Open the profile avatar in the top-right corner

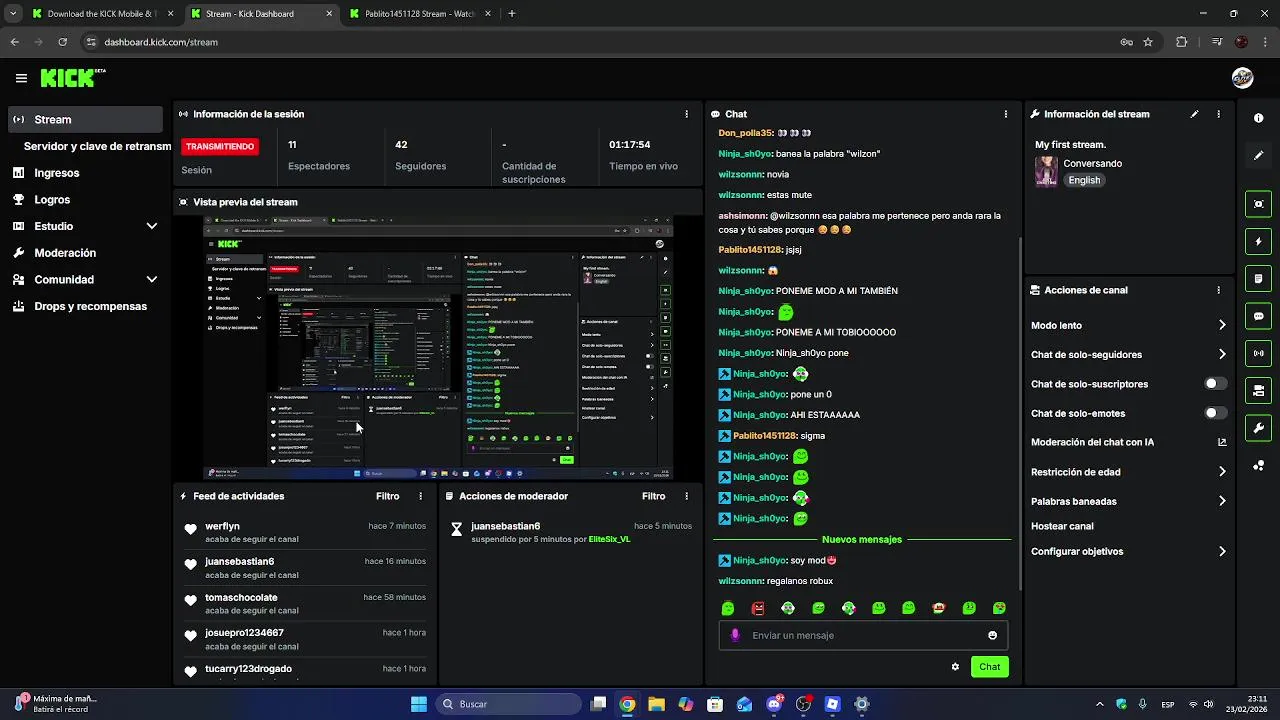point(1242,78)
